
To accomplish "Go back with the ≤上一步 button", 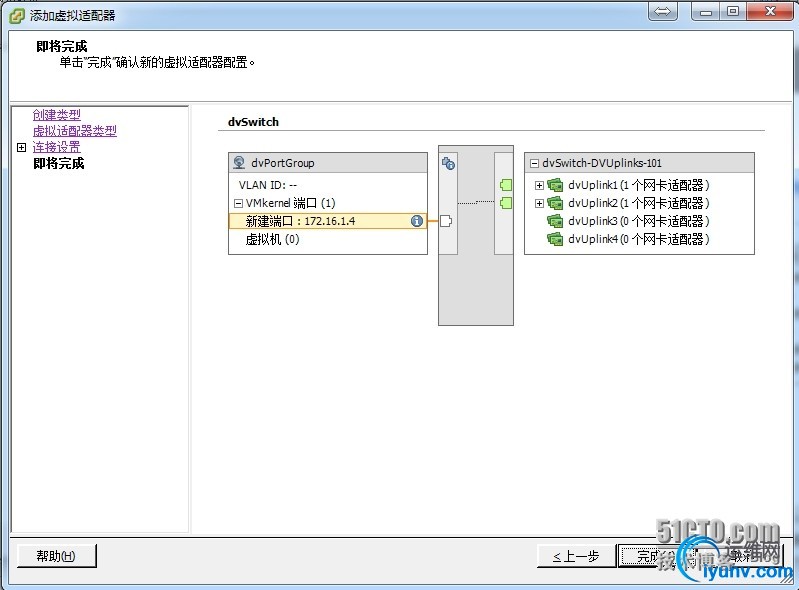I will pyautogui.click(x=576, y=556).
